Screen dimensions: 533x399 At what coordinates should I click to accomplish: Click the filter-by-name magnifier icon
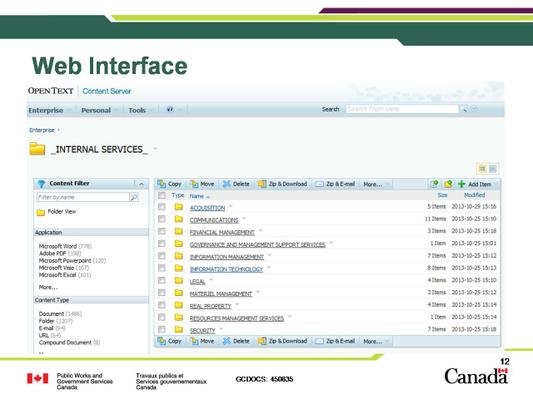[134, 197]
